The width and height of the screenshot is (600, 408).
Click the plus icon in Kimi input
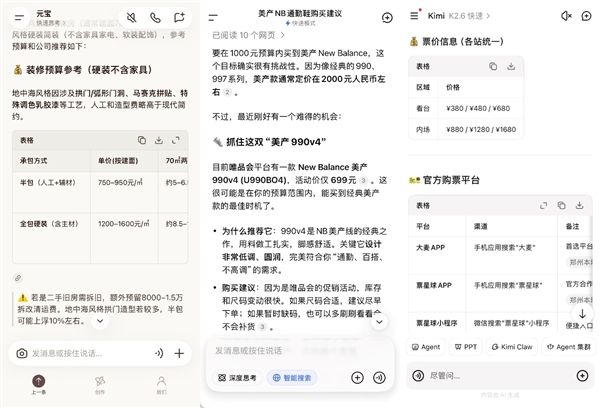coord(582,376)
